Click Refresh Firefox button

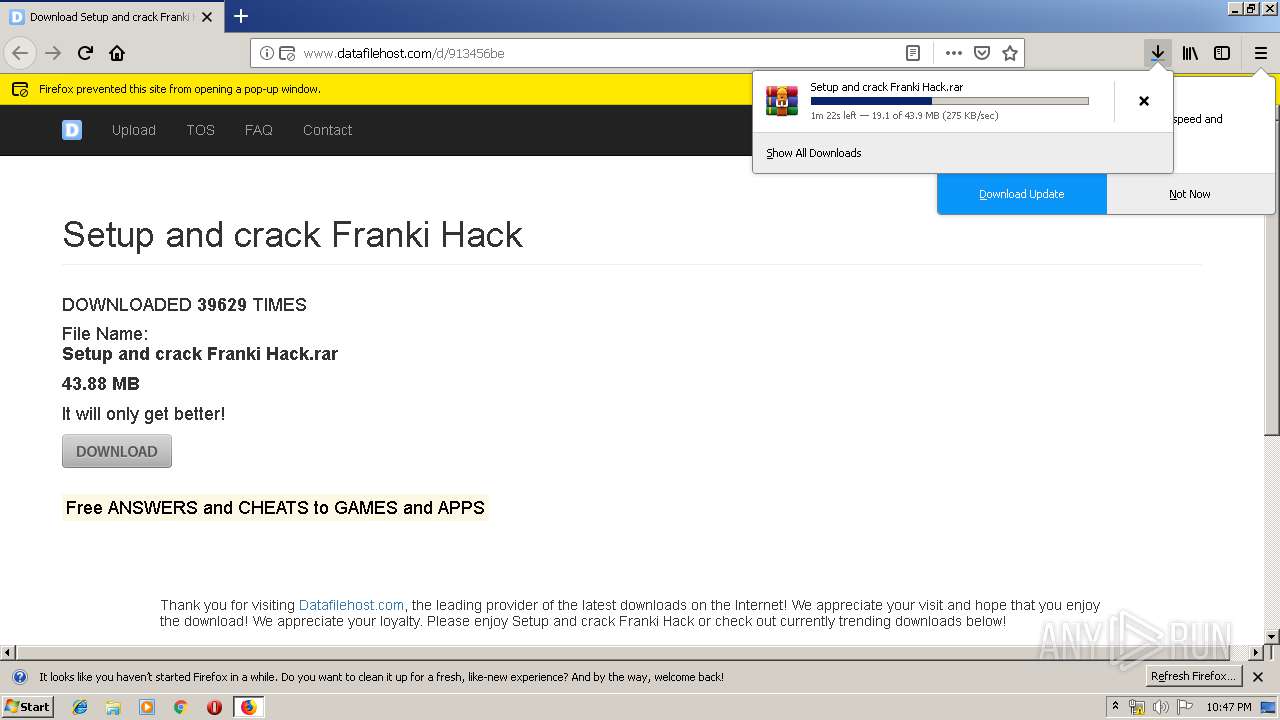[x=1193, y=677]
